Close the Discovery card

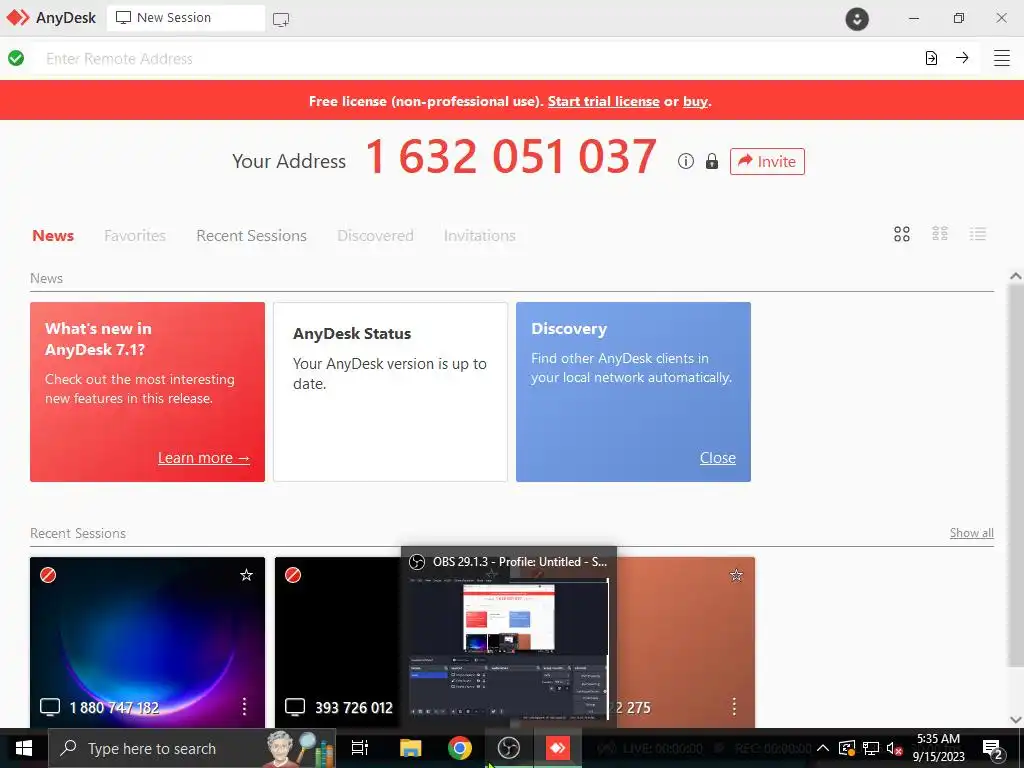pyautogui.click(x=718, y=458)
